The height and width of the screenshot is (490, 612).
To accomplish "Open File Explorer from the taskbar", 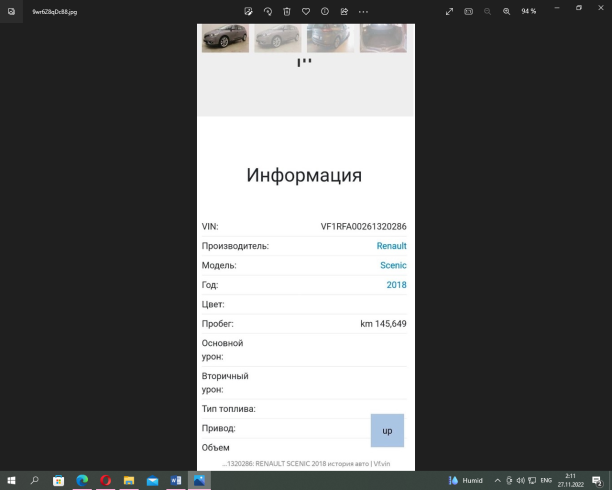I will tap(129, 480).
